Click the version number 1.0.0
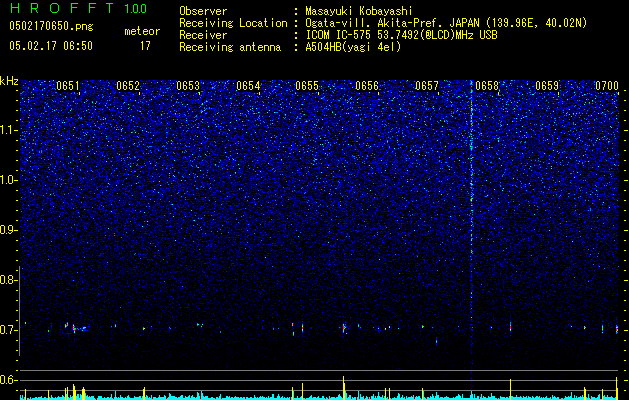629x400 pixels. pyautogui.click(x=135, y=9)
